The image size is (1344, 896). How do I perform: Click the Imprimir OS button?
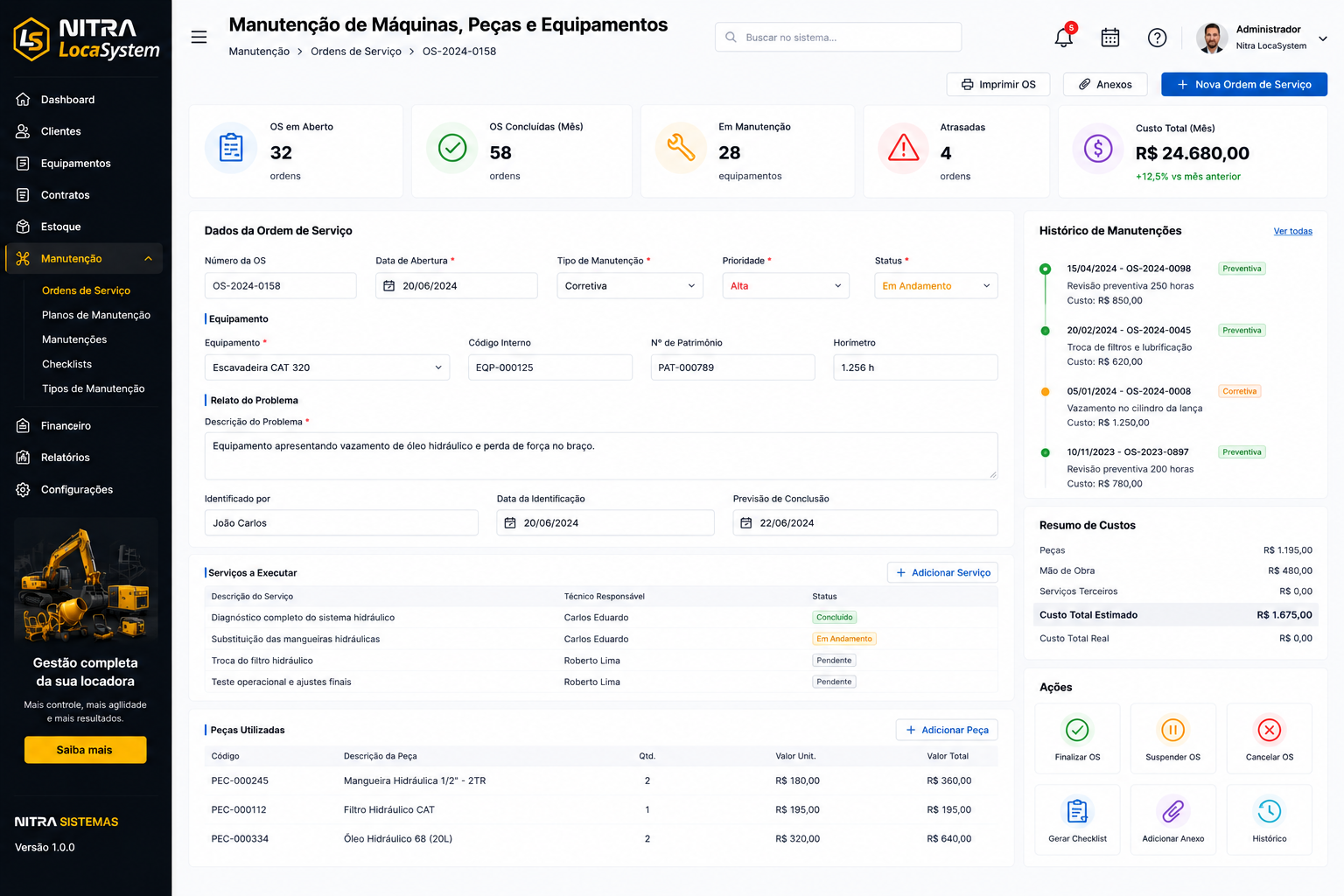(998, 84)
